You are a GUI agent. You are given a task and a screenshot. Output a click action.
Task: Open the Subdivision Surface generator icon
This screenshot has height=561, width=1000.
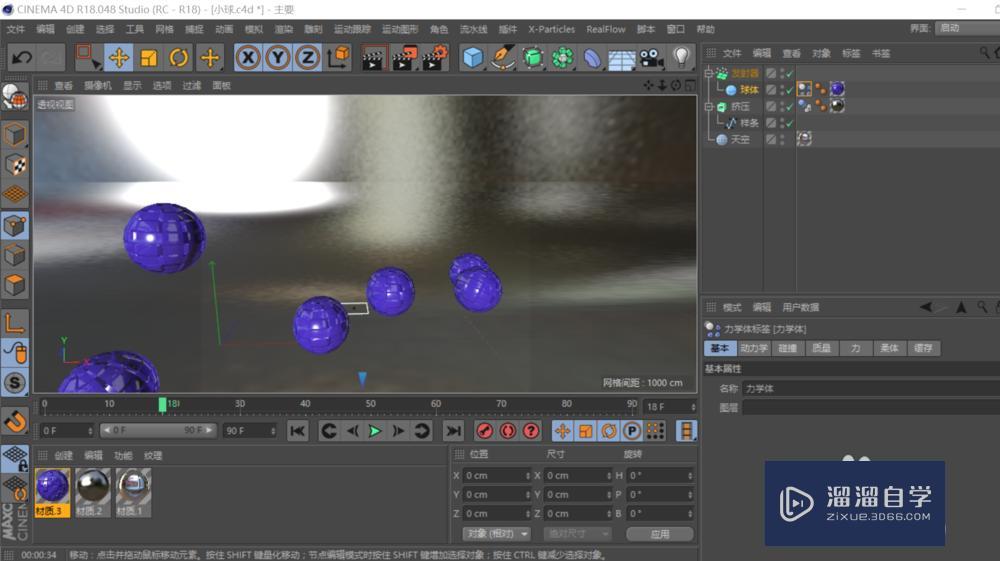[533, 58]
